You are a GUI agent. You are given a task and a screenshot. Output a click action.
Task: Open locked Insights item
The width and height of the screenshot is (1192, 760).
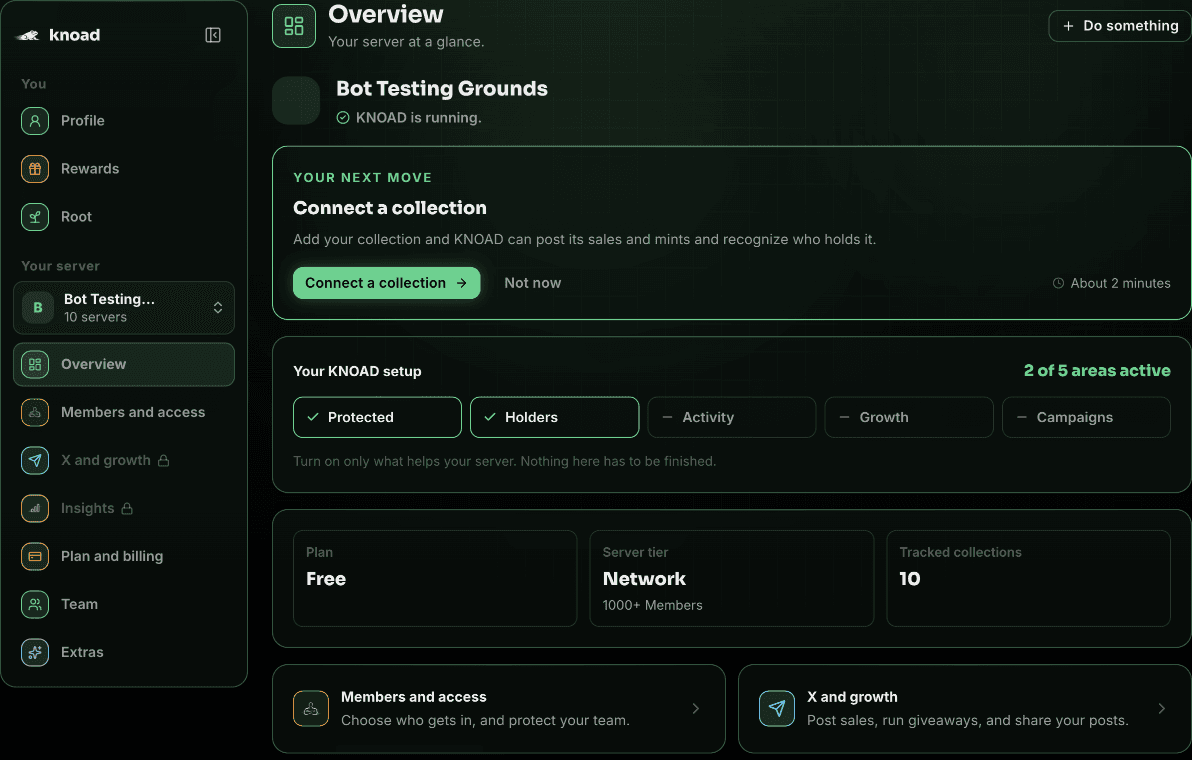point(124,508)
